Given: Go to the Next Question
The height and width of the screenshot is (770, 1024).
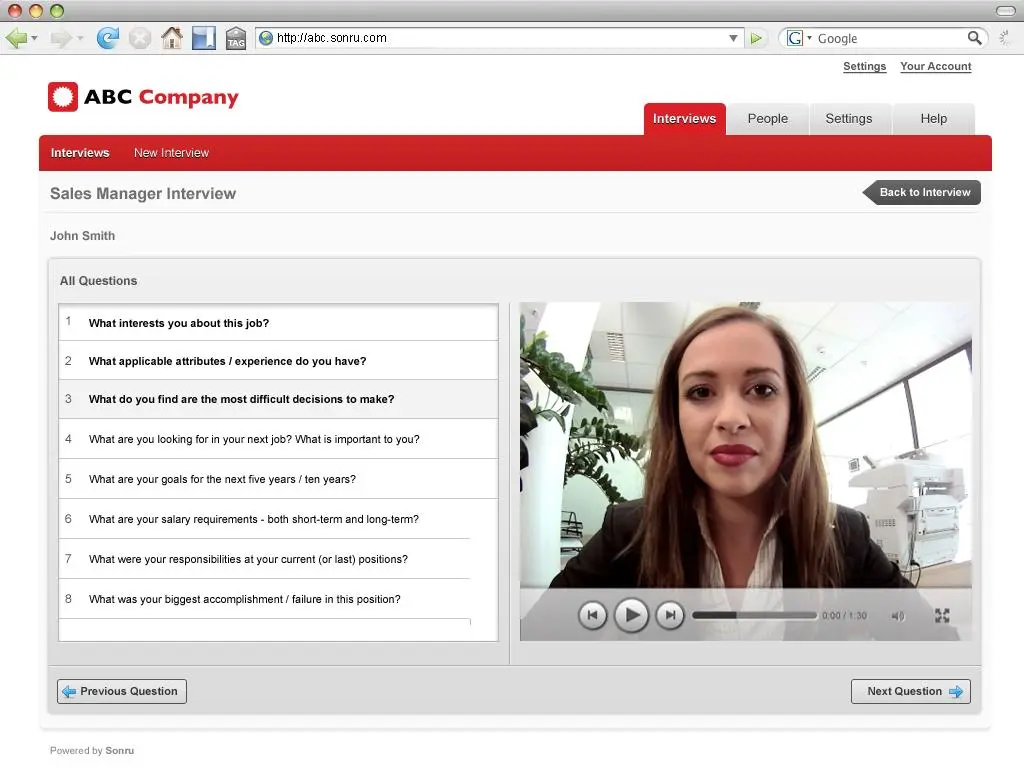Looking at the screenshot, I should [910, 691].
